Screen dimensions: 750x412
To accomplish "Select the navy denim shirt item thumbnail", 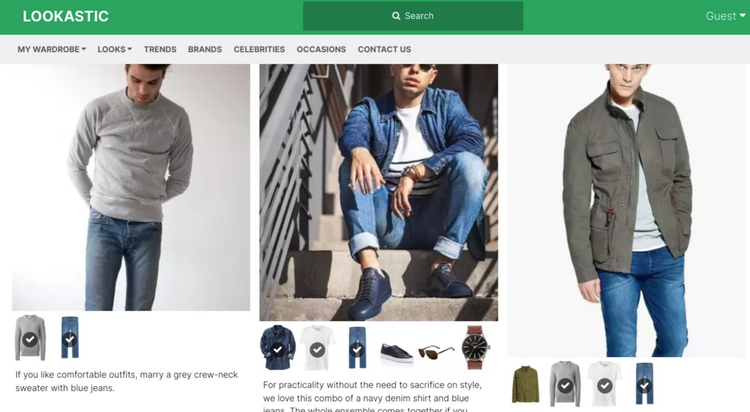I will (x=277, y=347).
